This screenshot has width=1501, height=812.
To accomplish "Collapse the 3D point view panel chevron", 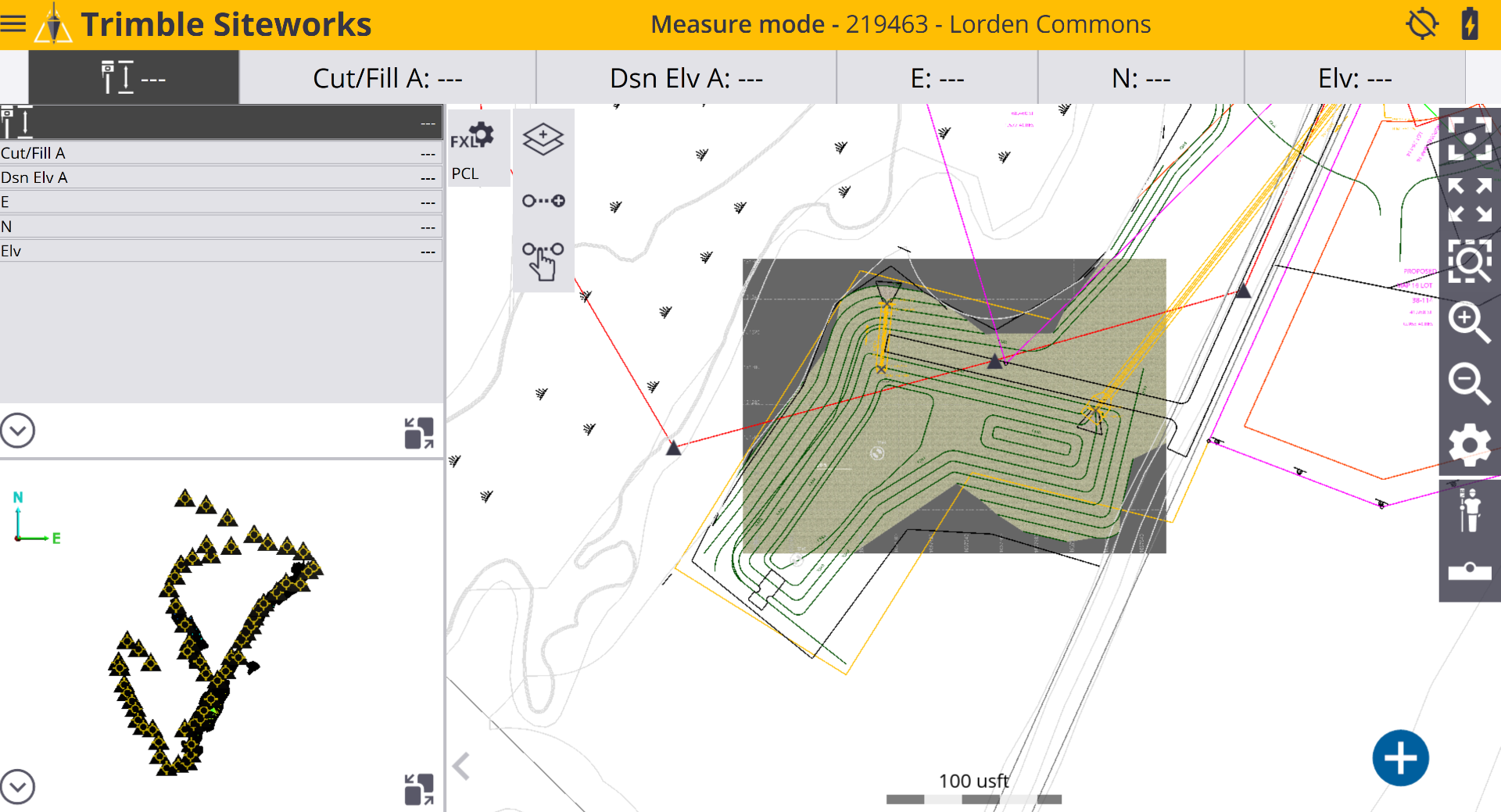I will 18,787.
